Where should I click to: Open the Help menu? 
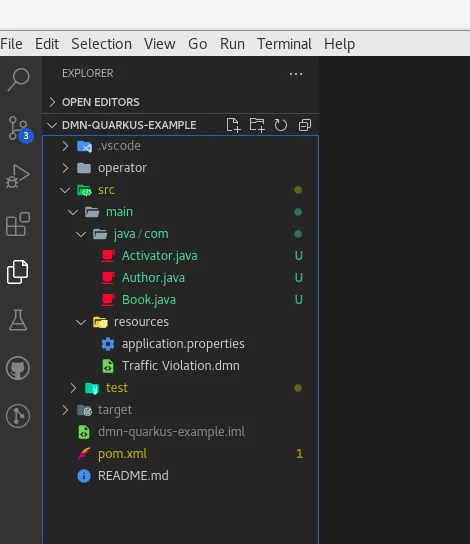click(x=339, y=44)
